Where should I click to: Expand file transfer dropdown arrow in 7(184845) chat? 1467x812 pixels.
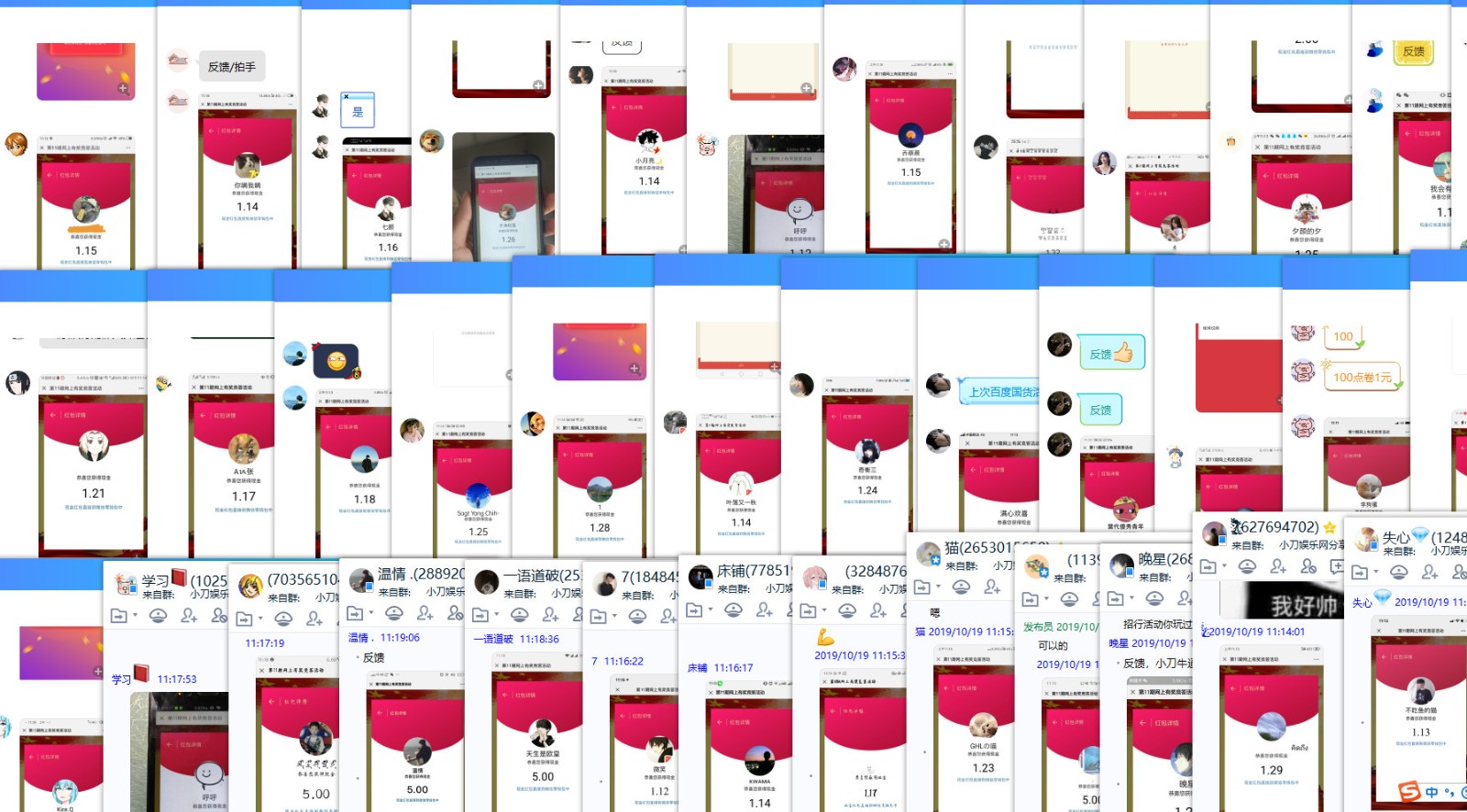(614, 617)
